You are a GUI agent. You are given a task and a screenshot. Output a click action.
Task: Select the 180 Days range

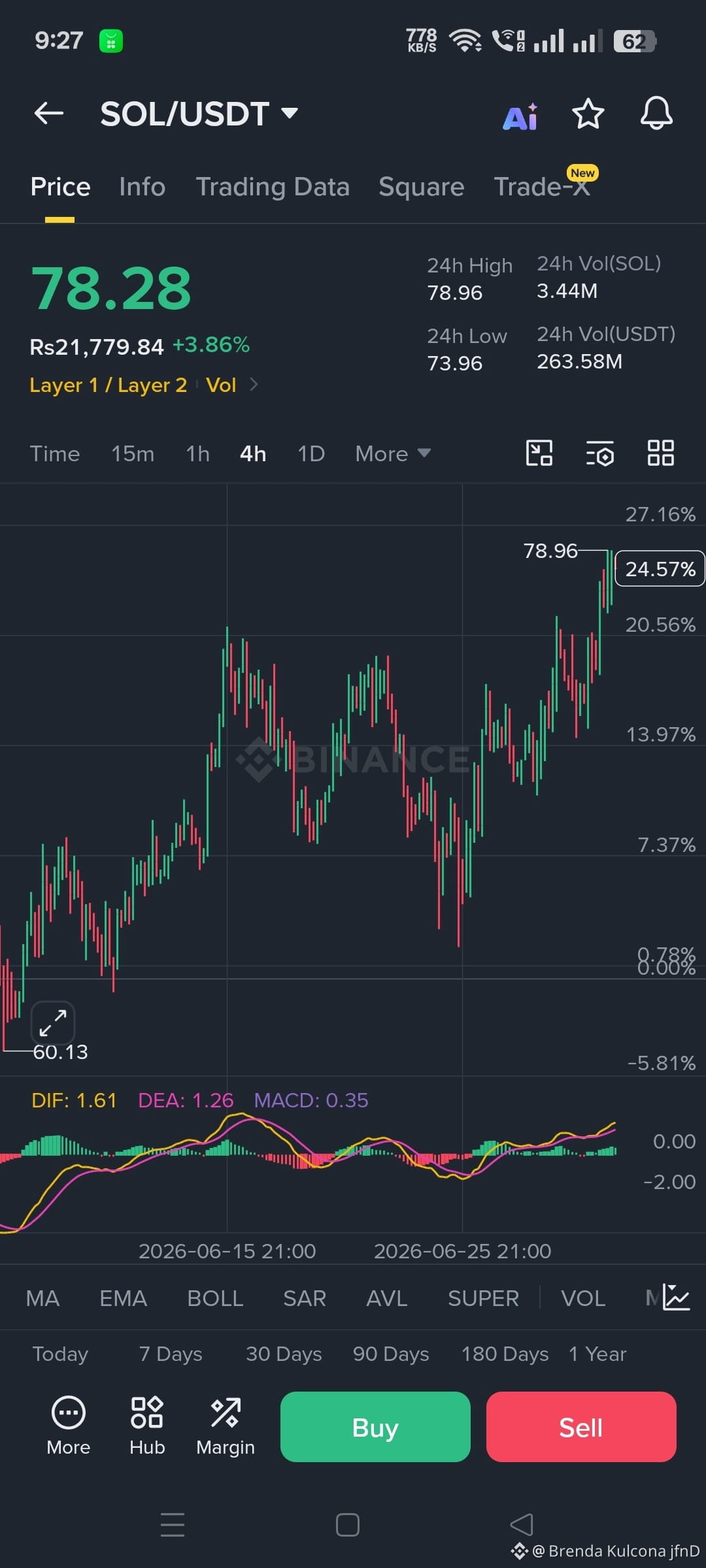pos(505,1354)
